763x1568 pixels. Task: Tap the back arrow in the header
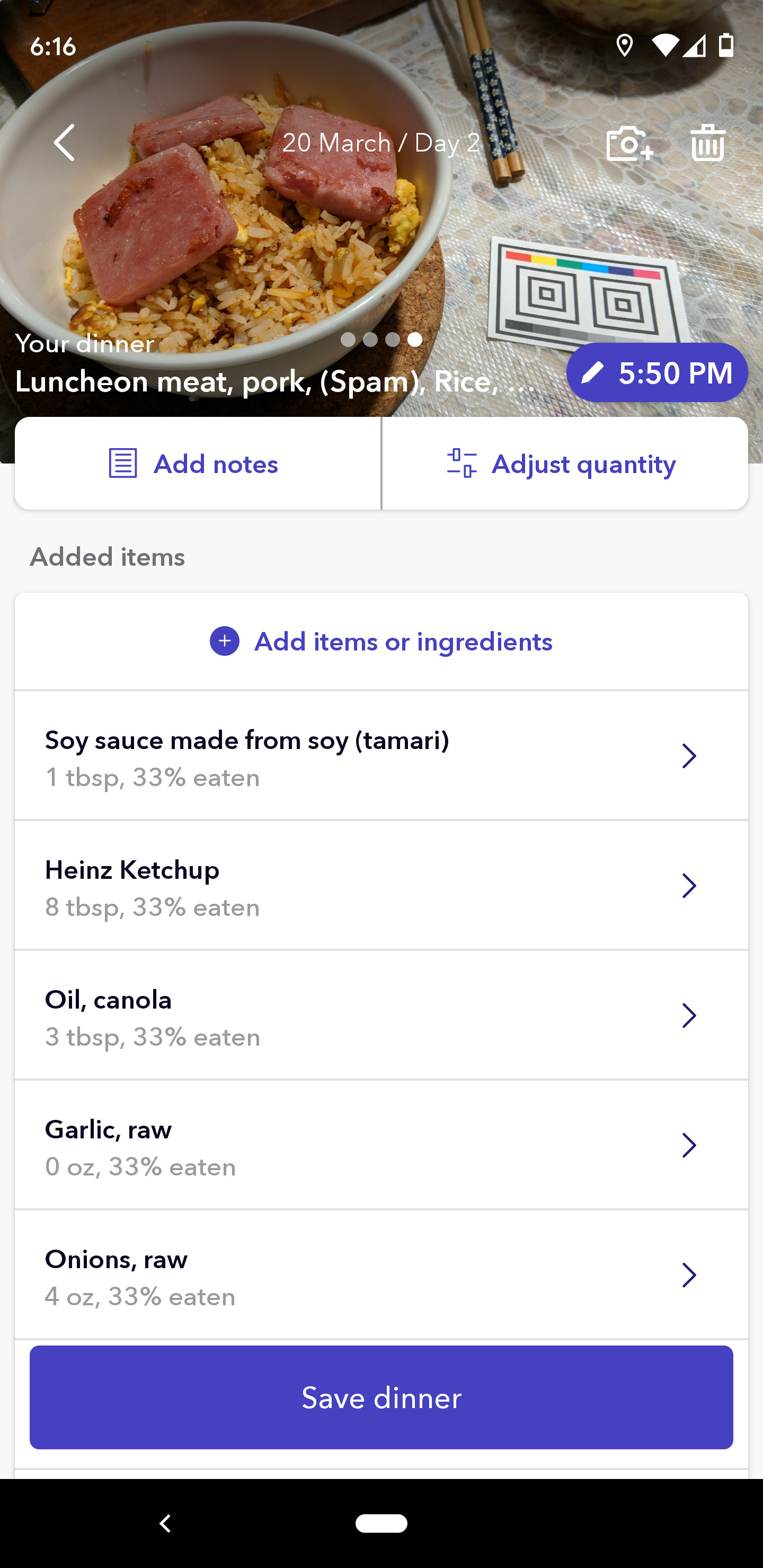[x=65, y=143]
